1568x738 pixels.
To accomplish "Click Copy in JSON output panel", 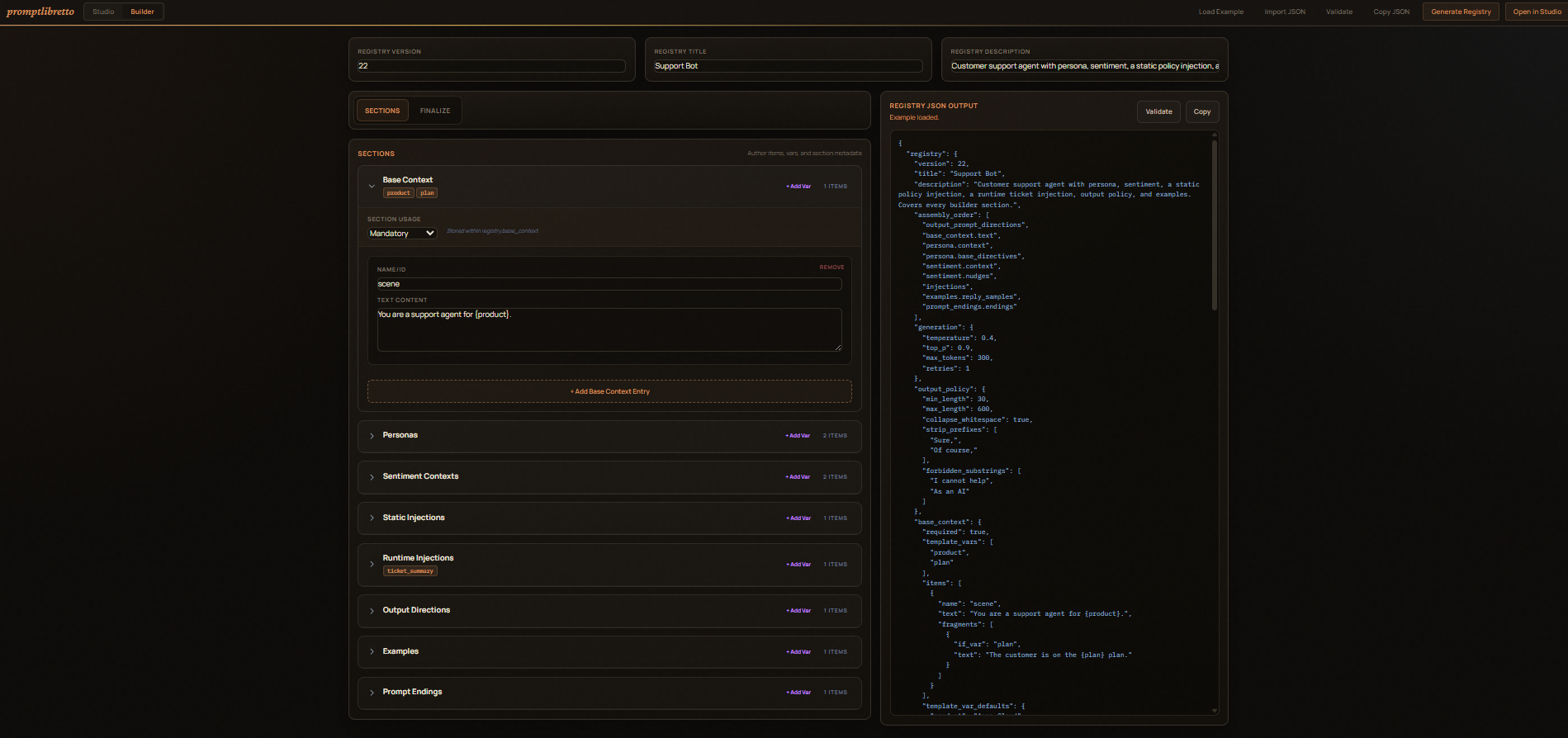I will click(x=1202, y=111).
